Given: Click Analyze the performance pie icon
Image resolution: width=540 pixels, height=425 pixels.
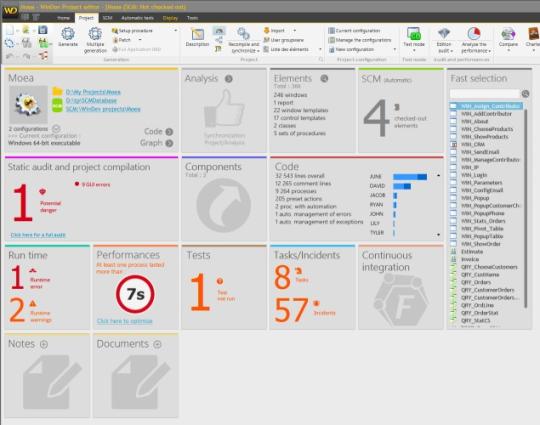Looking at the screenshot, I should [x=474, y=34].
